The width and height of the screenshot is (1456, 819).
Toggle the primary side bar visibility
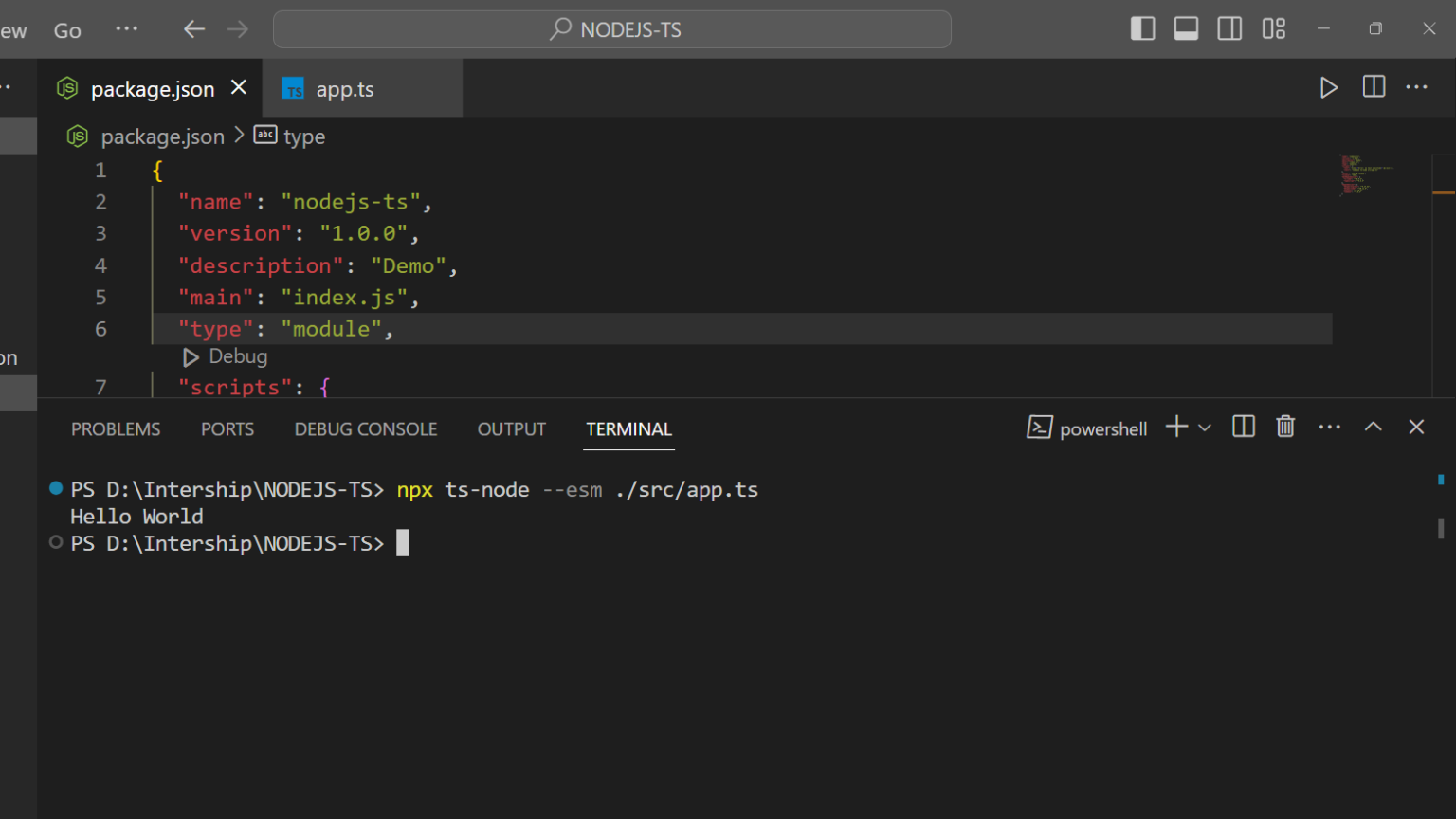click(x=1143, y=29)
